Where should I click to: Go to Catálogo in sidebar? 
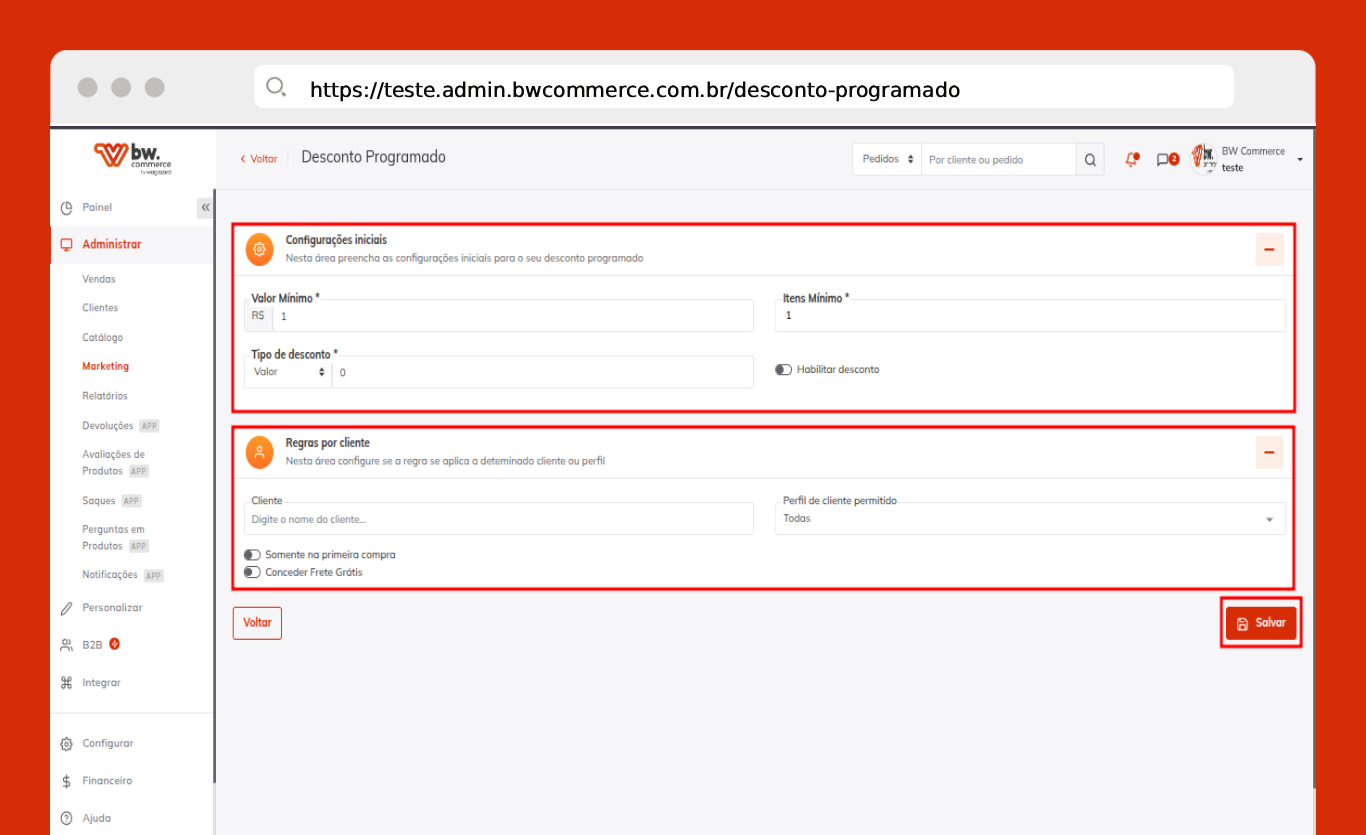pos(102,338)
